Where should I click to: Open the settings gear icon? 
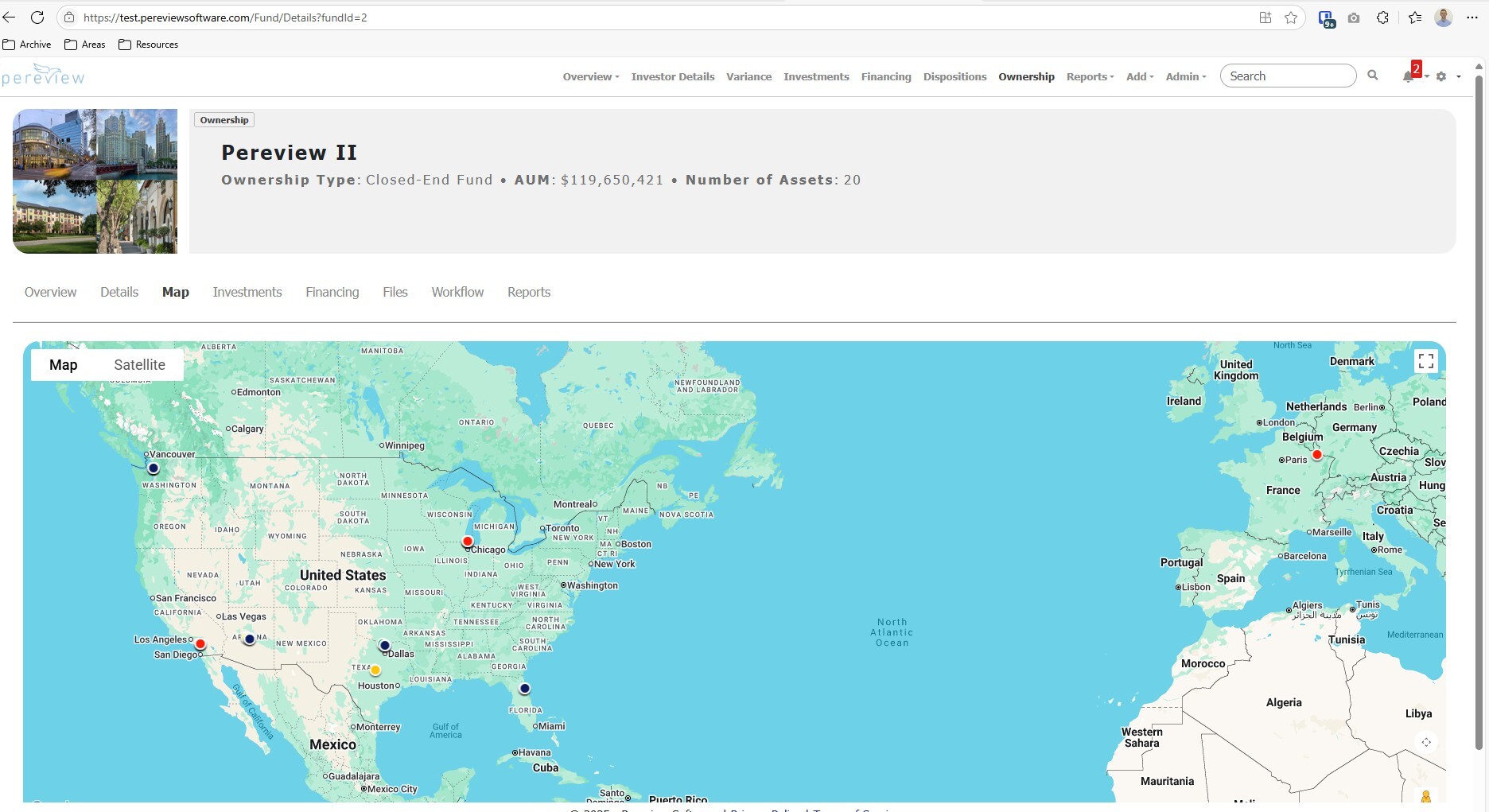tap(1441, 76)
